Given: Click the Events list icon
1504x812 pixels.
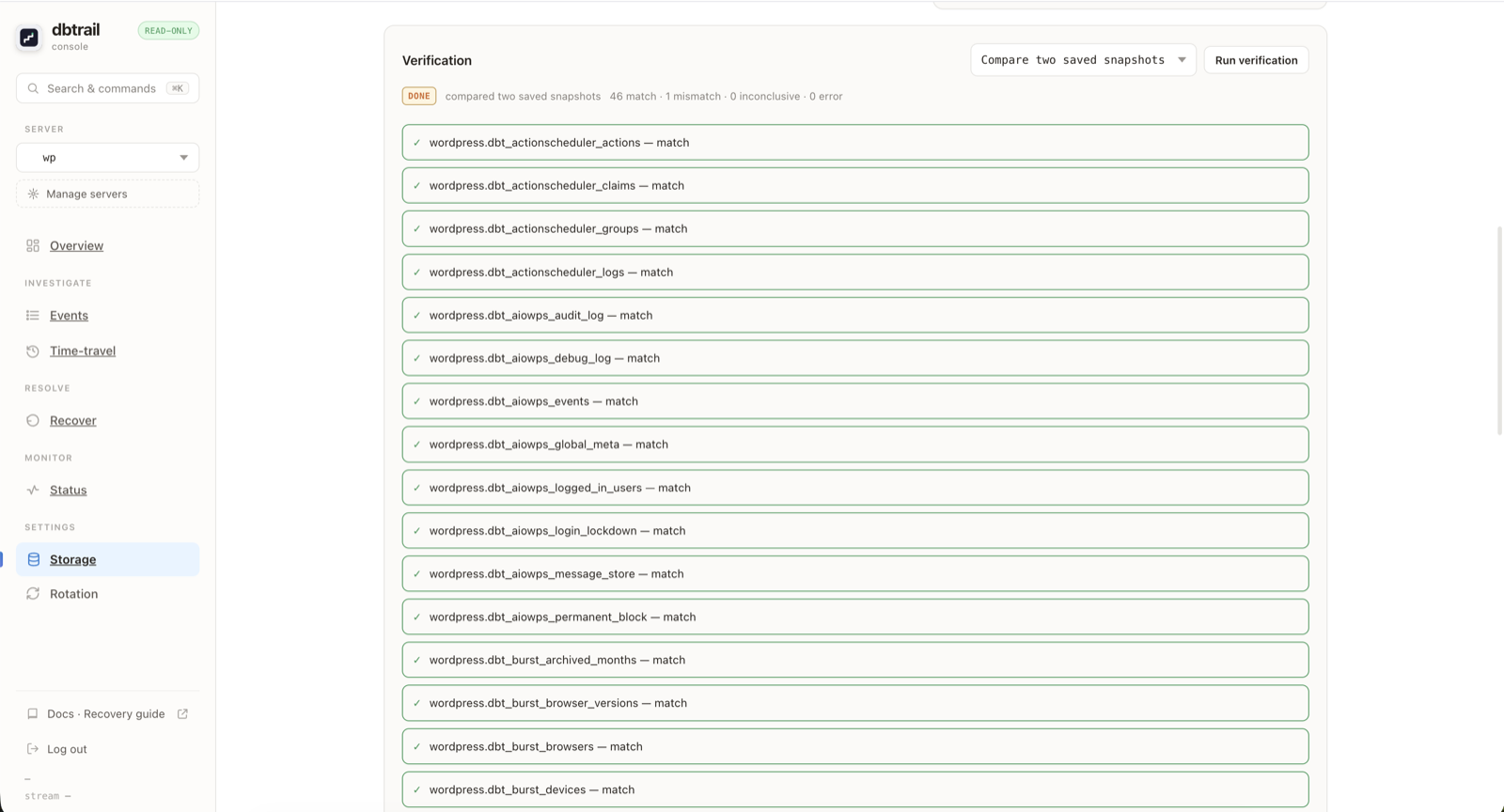Looking at the screenshot, I should 33,316.
